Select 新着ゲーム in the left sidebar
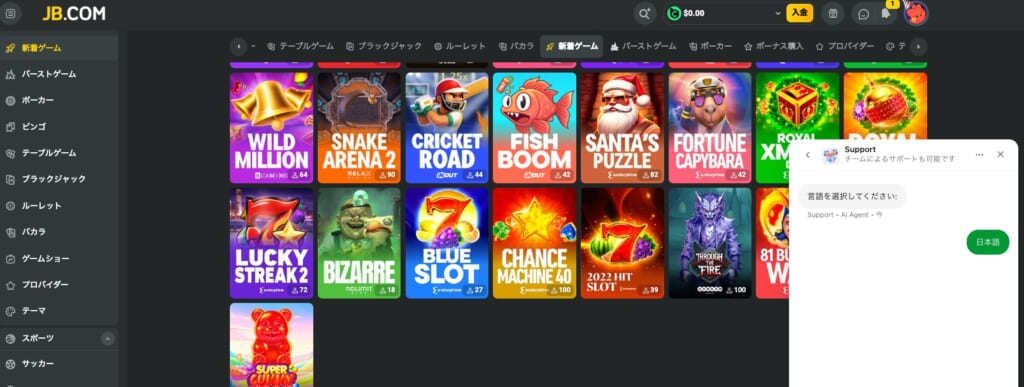The image size is (1024, 387). [59, 48]
